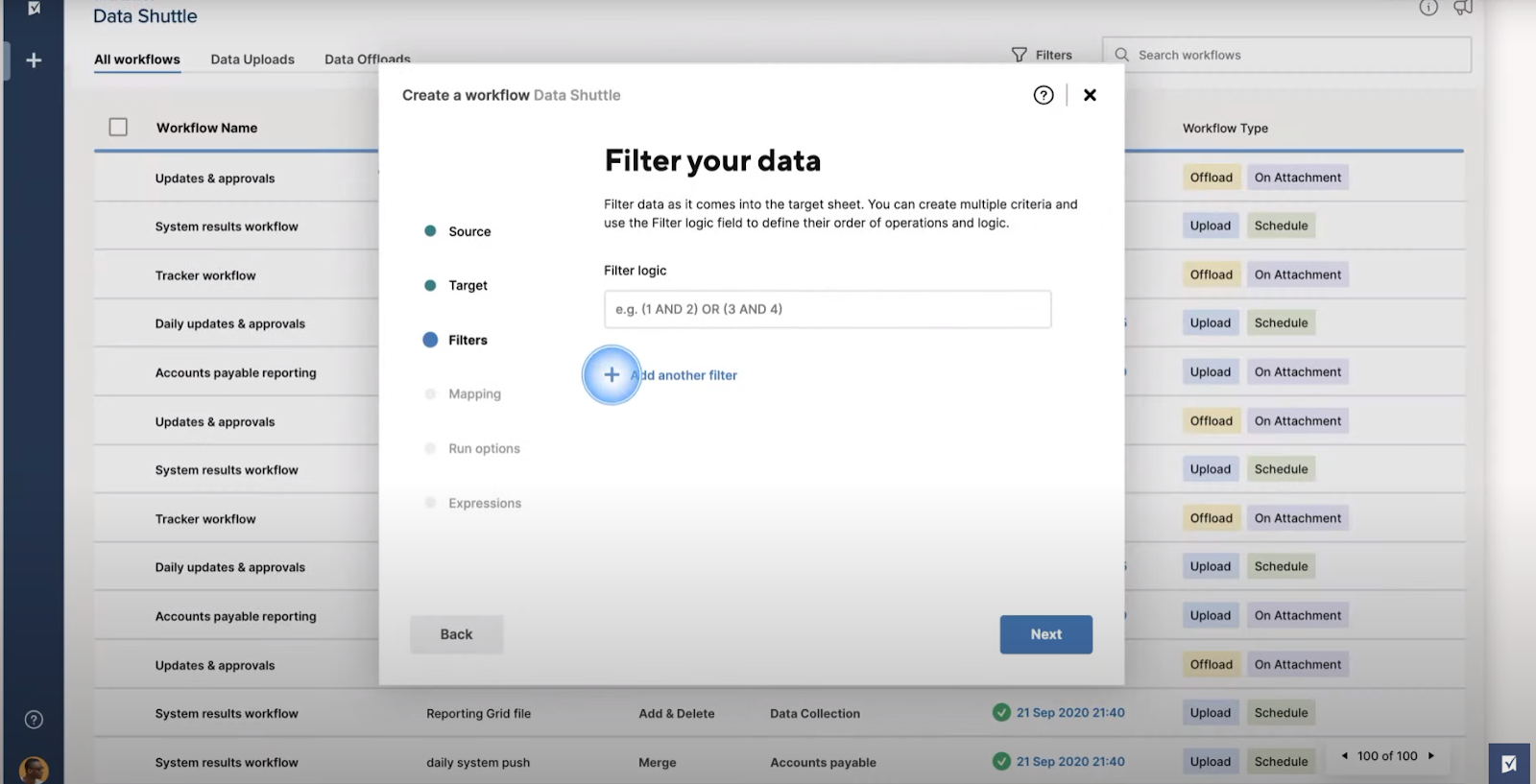Click 100 of 100 page indicator
This screenshot has width=1536, height=784.
tap(1387, 756)
